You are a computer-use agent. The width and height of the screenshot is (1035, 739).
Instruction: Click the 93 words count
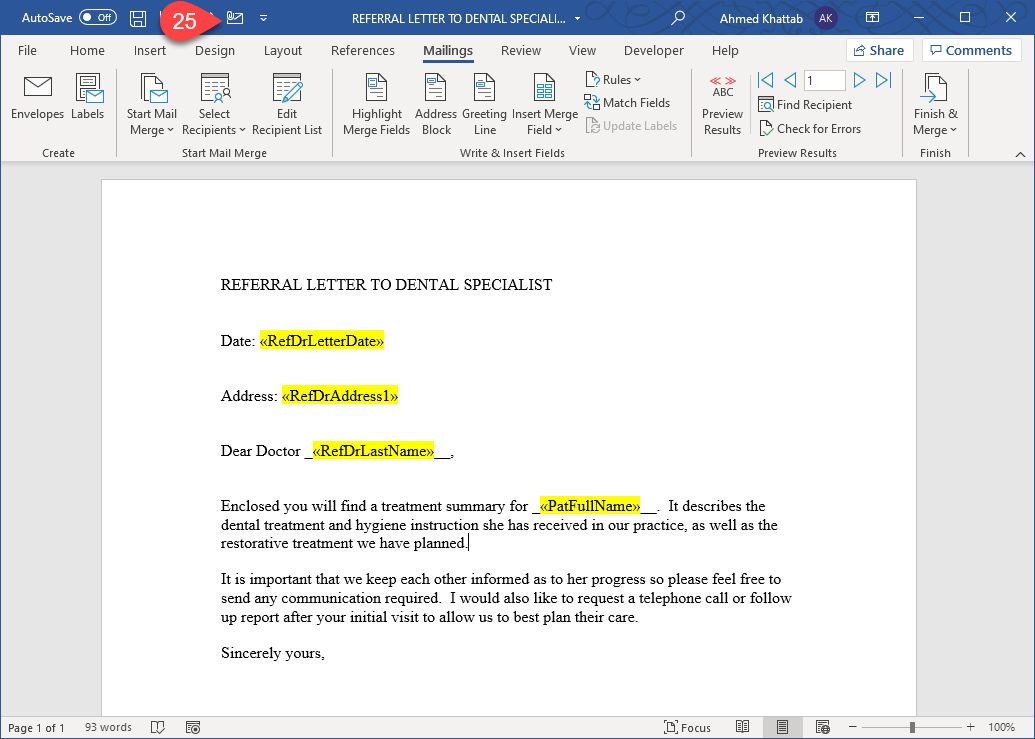point(108,727)
